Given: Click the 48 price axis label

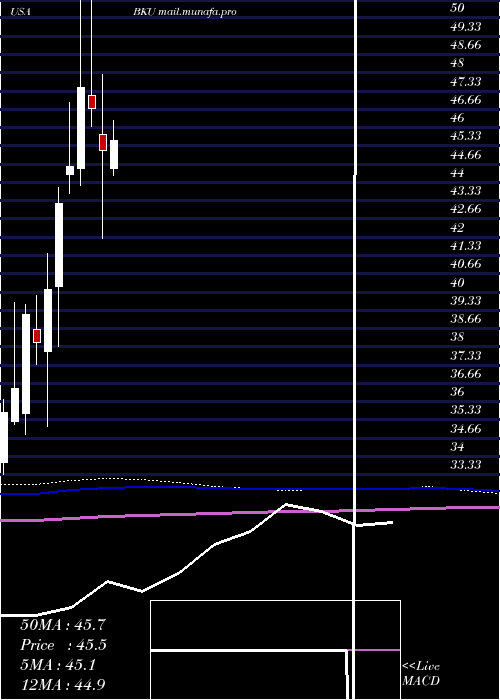Looking at the screenshot, I should (x=458, y=63).
